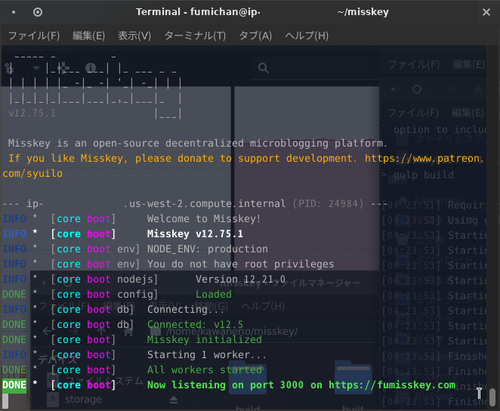Click the 'All workers started' message
The height and width of the screenshot is (411, 500).
(x=204, y=370)
